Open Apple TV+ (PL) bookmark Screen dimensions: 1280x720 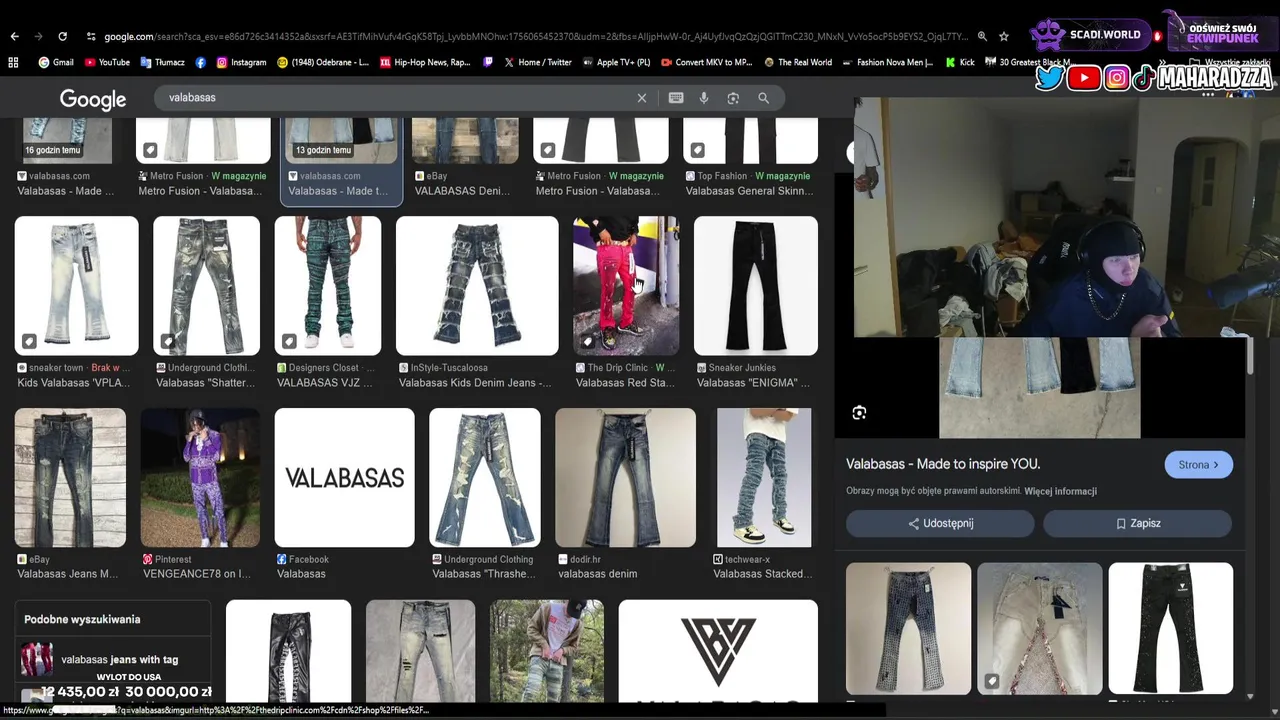coord(616,62)
